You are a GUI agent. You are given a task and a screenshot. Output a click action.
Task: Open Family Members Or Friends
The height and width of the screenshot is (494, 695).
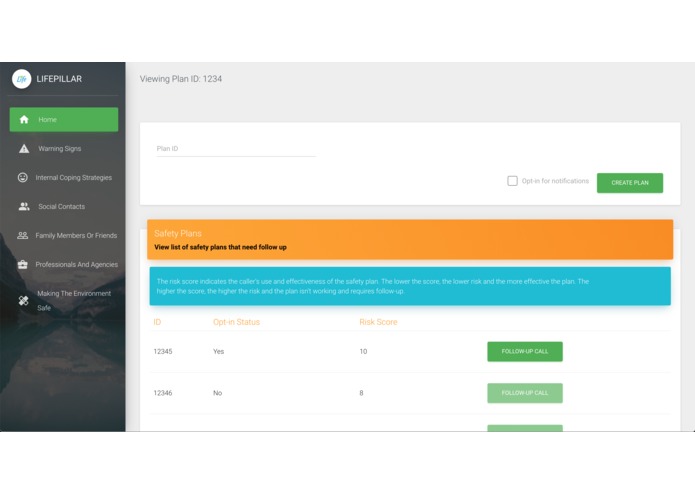(x=64, y=235)
